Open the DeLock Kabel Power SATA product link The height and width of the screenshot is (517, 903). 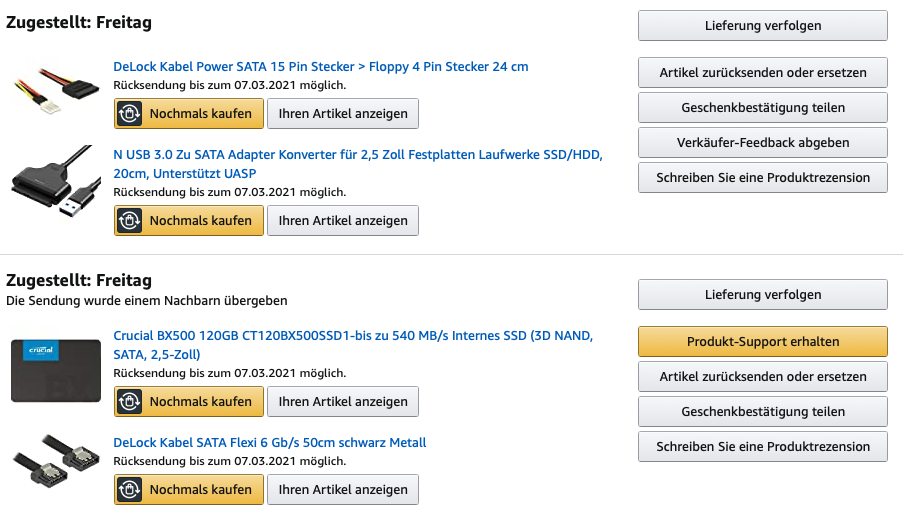coord(321,67)
